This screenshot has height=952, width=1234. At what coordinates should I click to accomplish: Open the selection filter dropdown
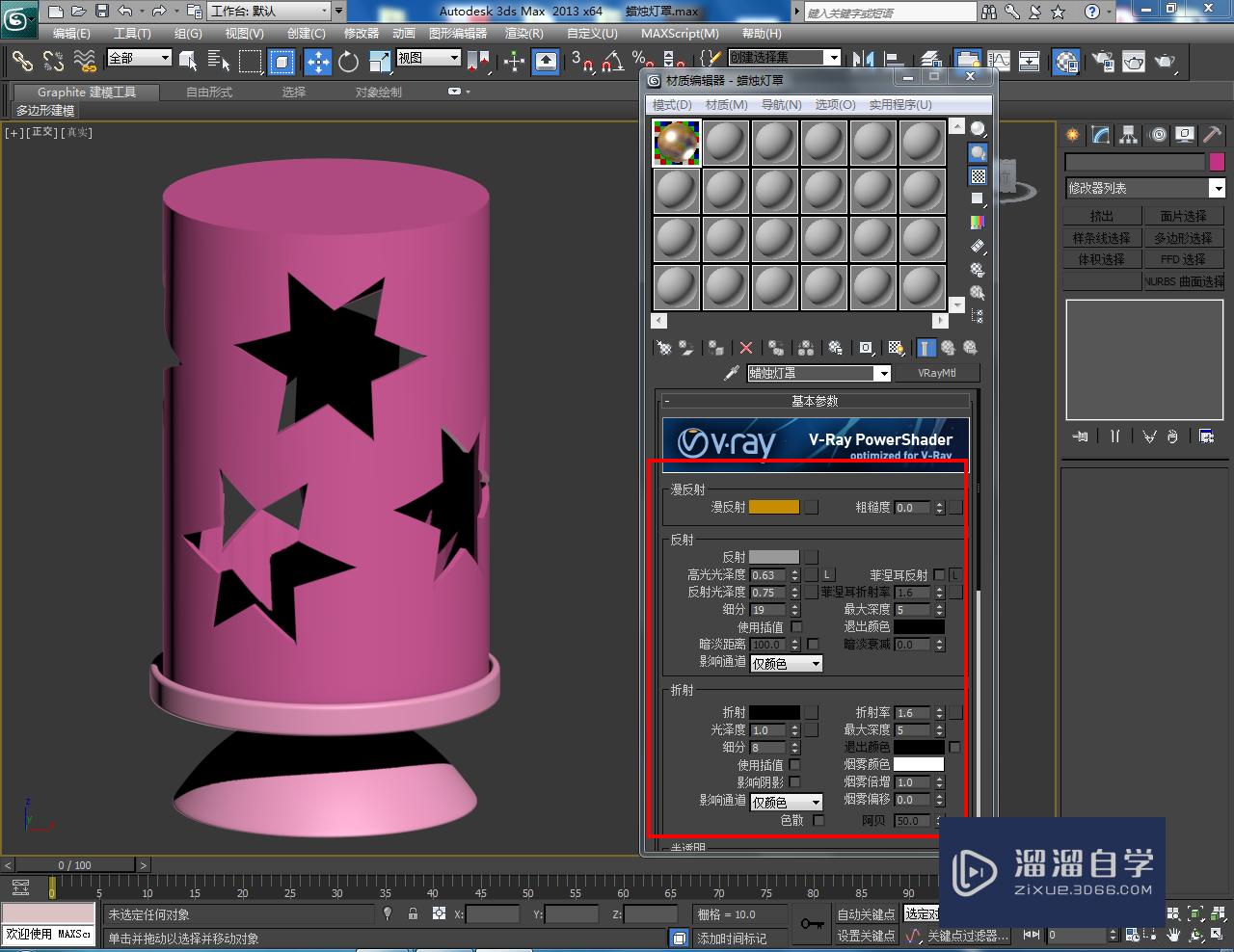(139, 58)
